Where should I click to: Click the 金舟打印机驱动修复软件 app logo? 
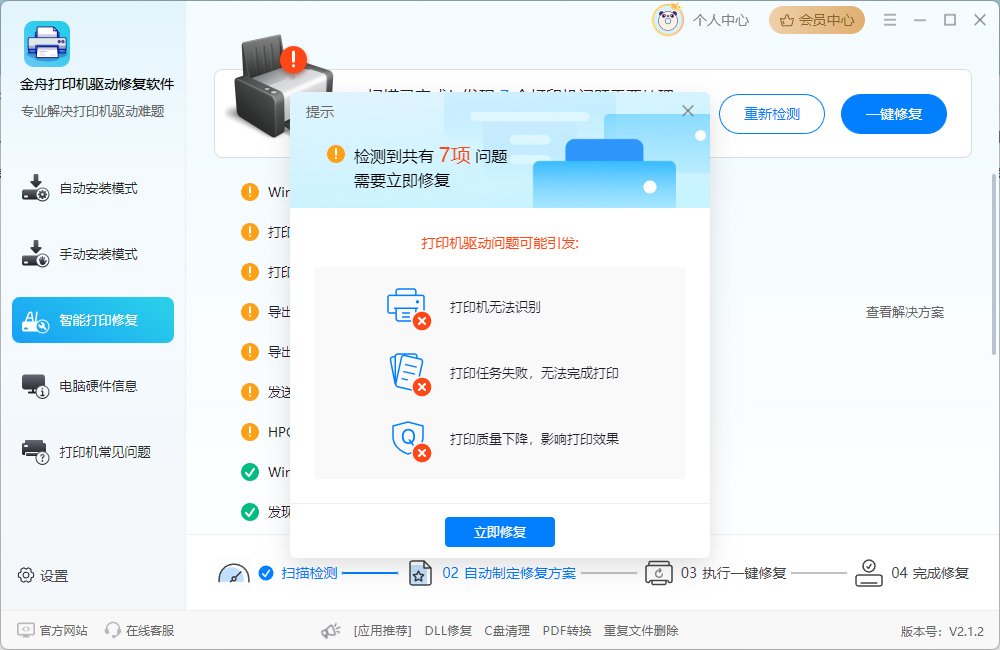tap(47, 44)
